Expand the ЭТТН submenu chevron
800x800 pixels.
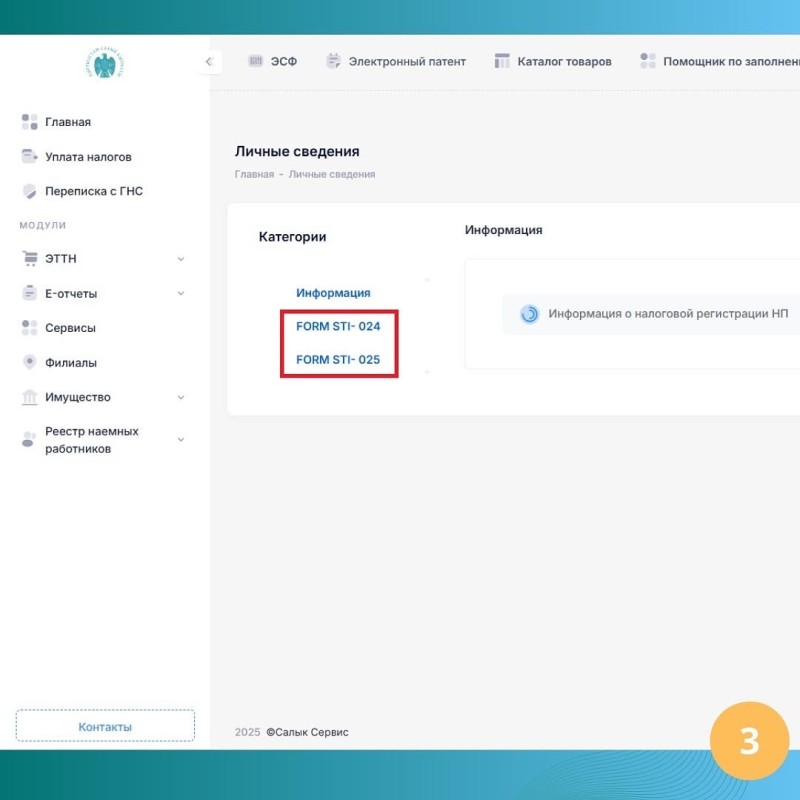tap(181, 259)
